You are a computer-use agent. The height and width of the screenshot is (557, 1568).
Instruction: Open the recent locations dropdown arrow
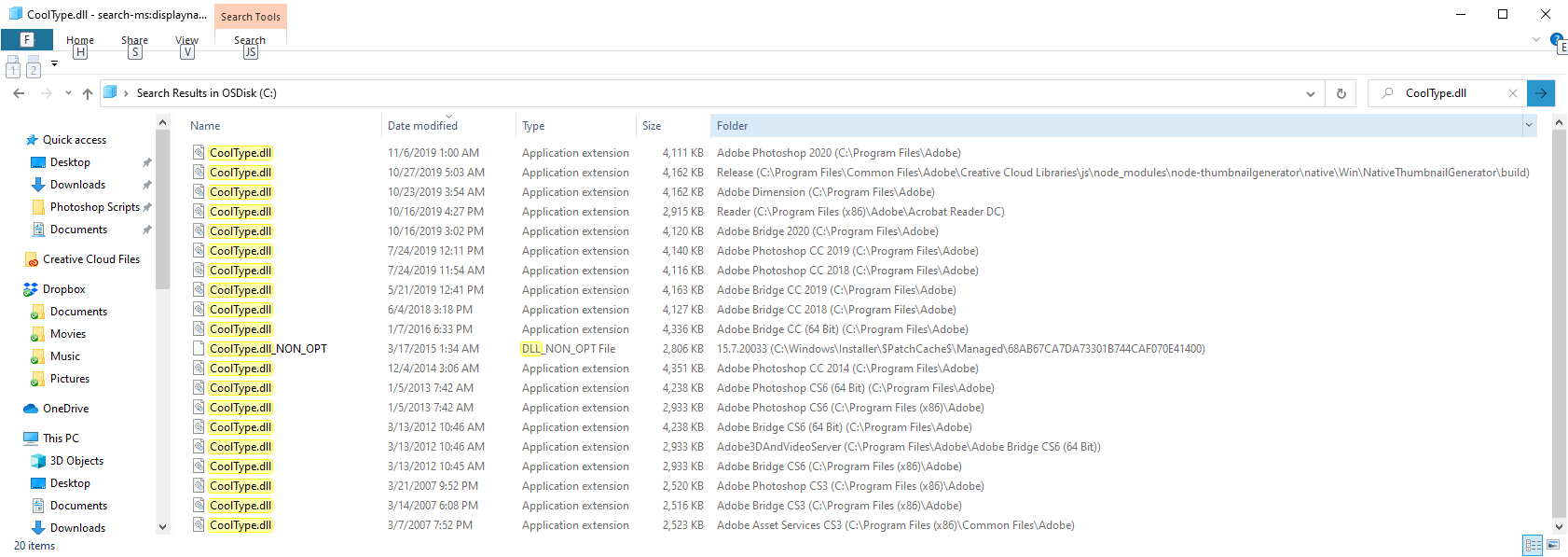click(x=68, y=93)
